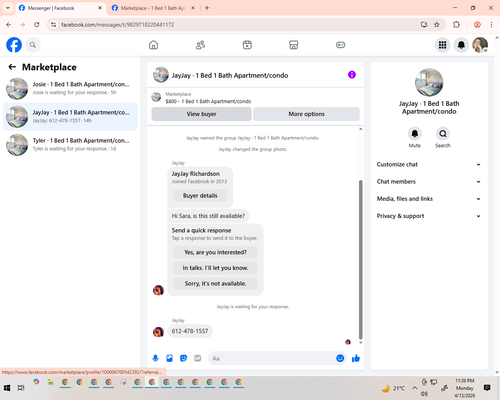Open Facebook search magnifier
The width and height of the screenshot is (500, 400).
click(x=33, y=45)
